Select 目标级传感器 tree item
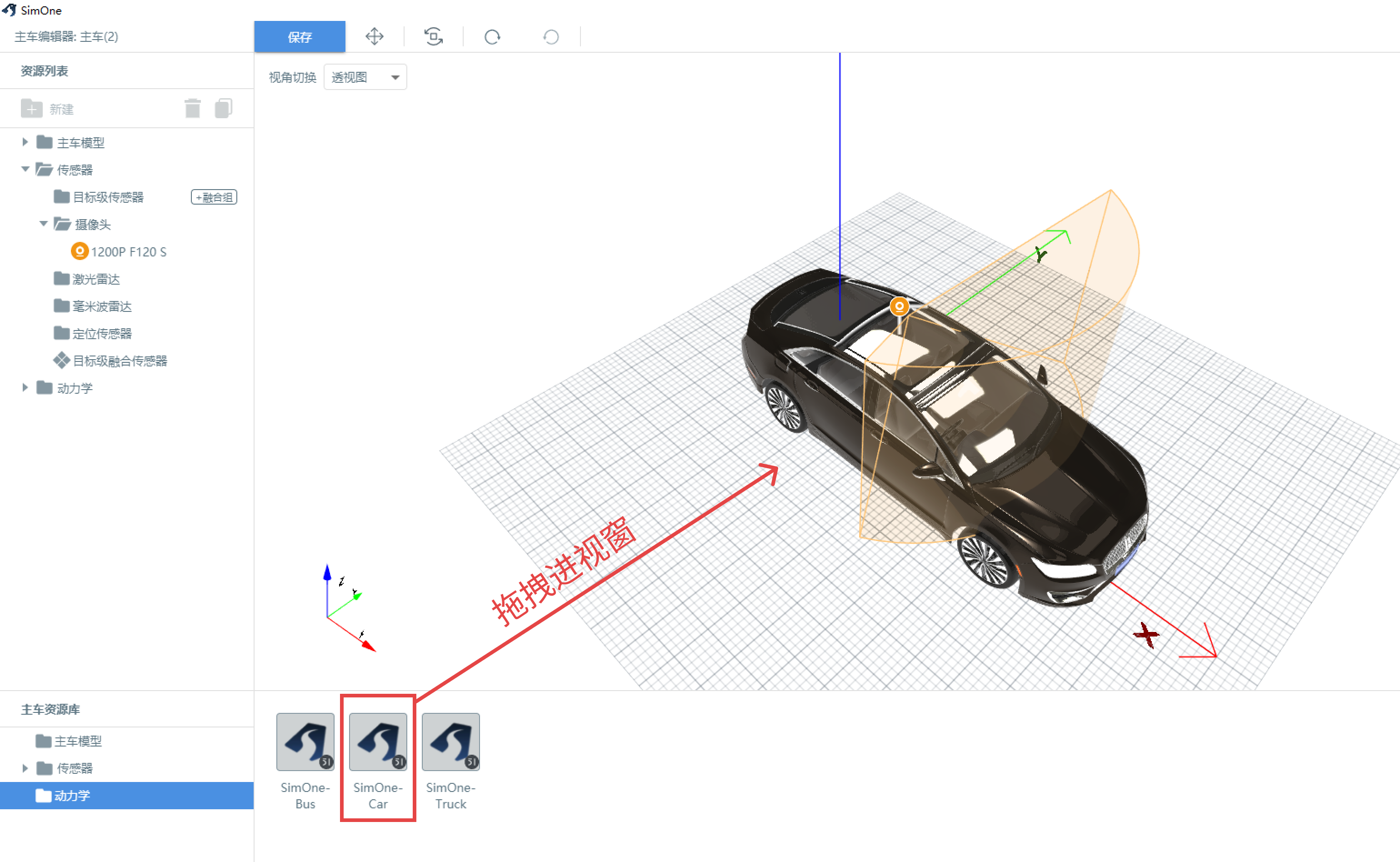The image size is (1400, 862). coord(108,197)
